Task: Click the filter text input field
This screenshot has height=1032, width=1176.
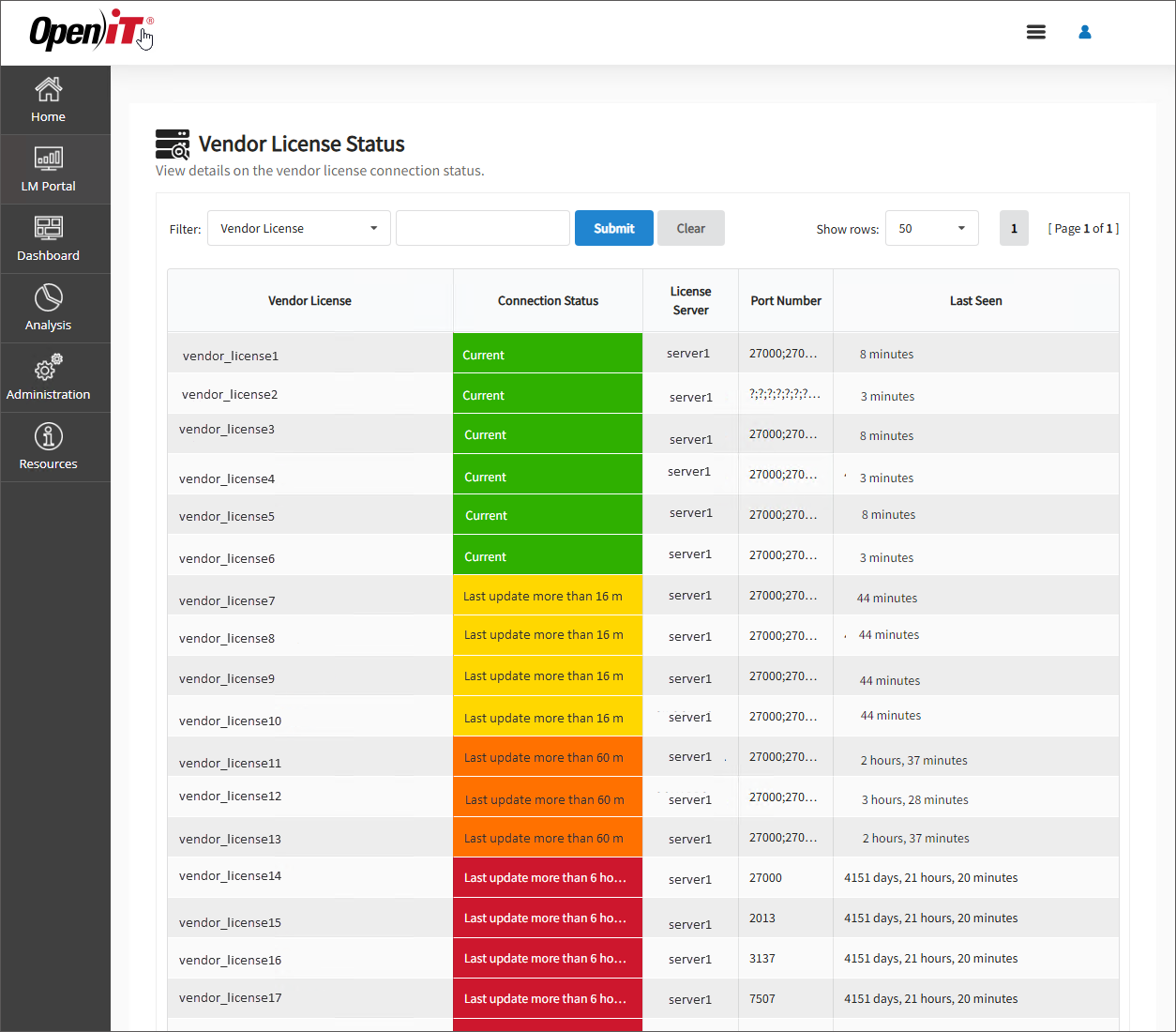Action: [x=482, y=229]
